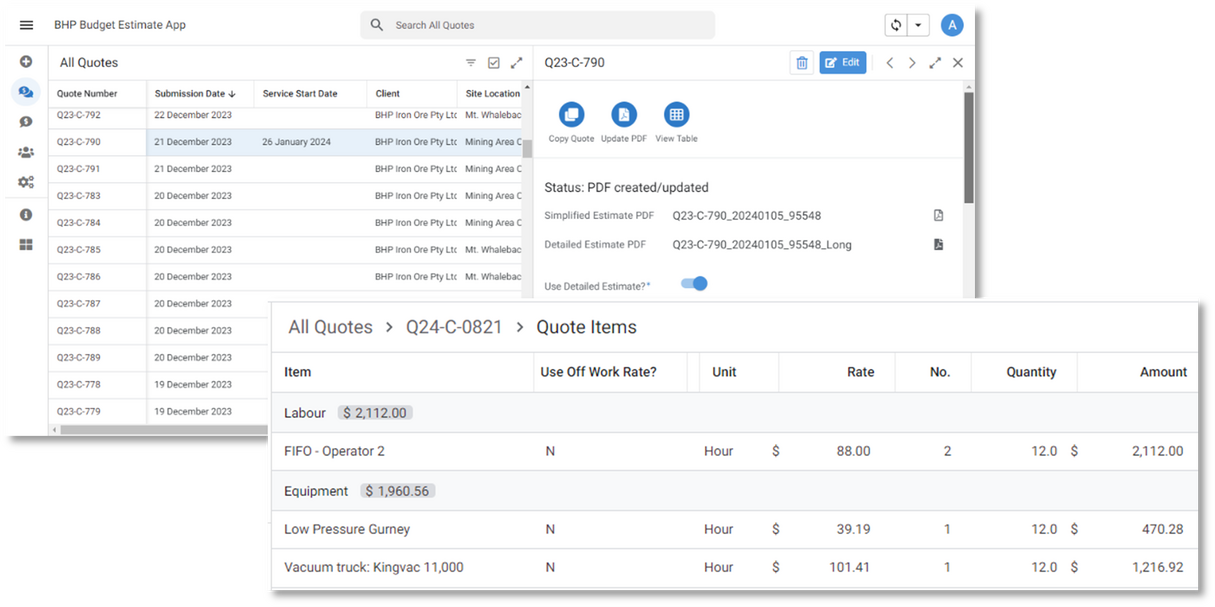Click the Edit button

tap(842, 63)
